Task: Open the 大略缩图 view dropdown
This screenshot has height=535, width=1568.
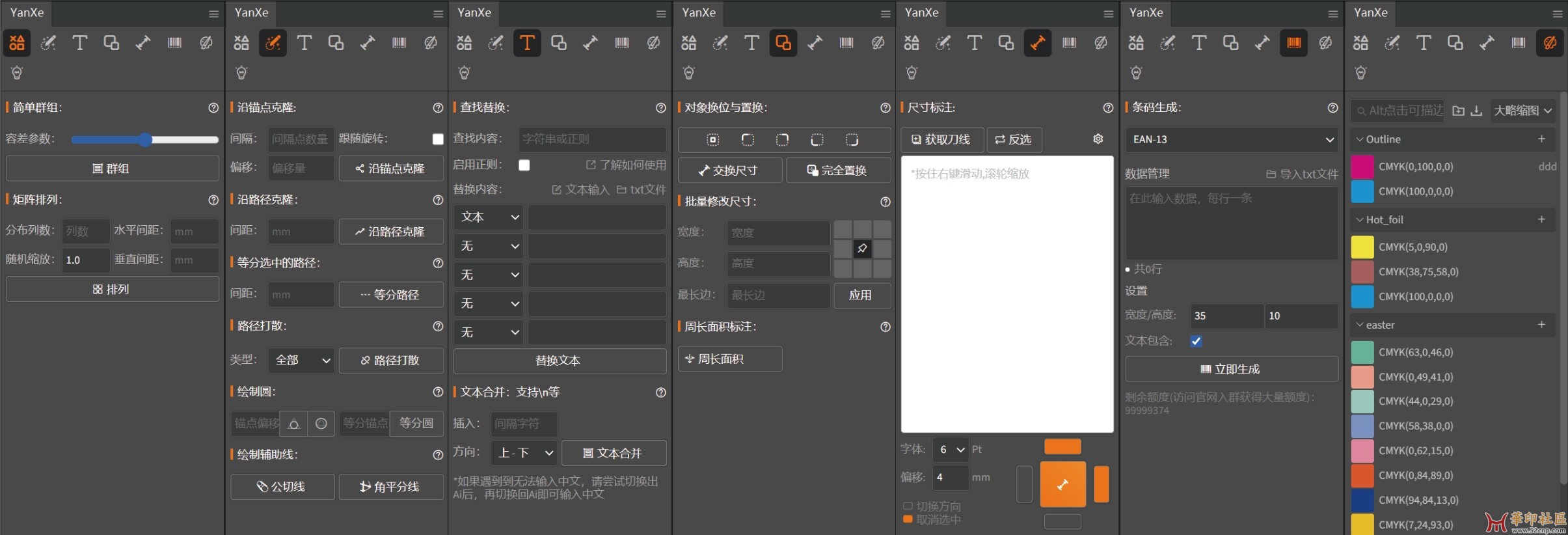Action: pos(1523,111)
